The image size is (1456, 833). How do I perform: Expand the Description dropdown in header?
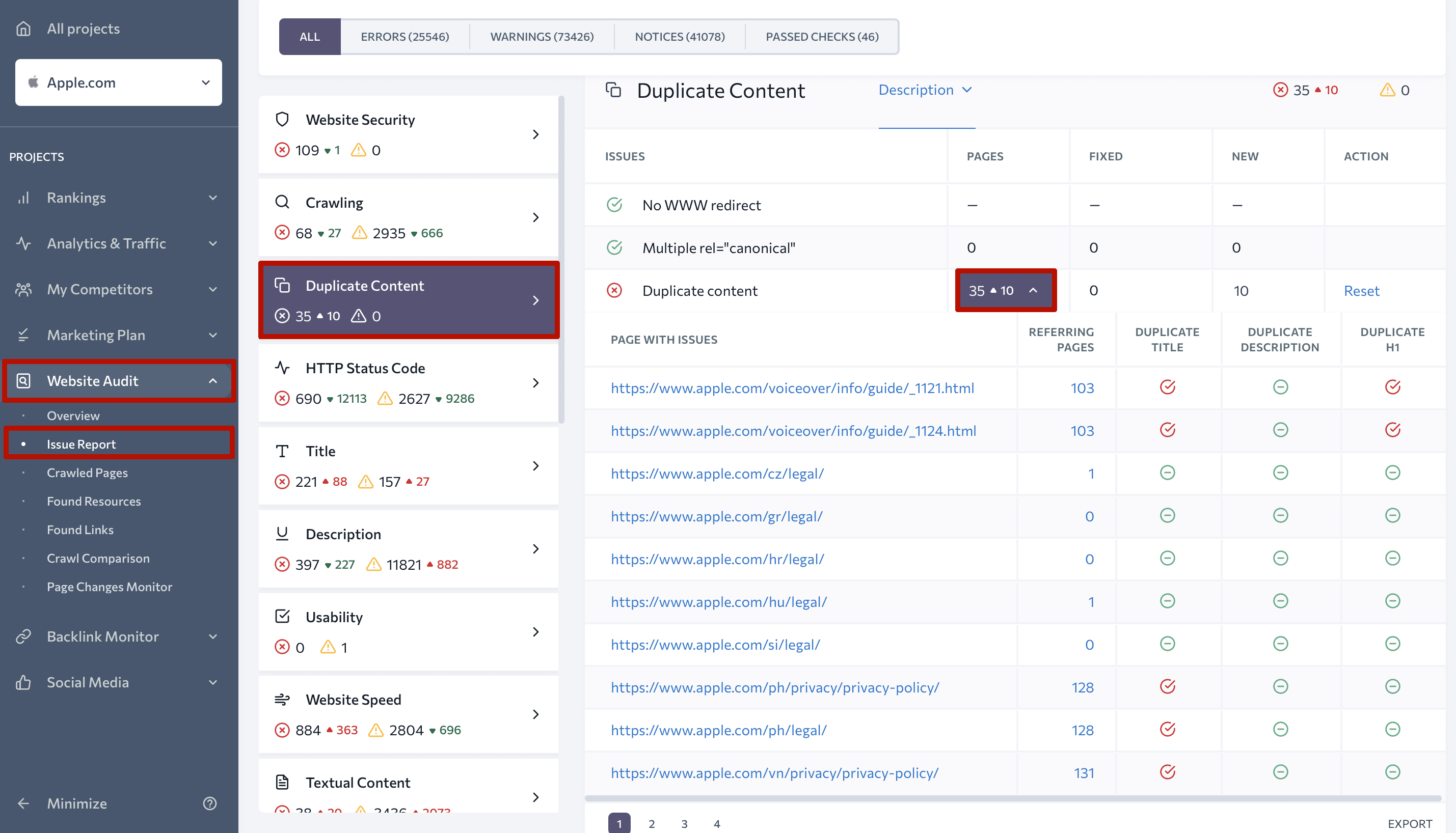coord(926,90)
